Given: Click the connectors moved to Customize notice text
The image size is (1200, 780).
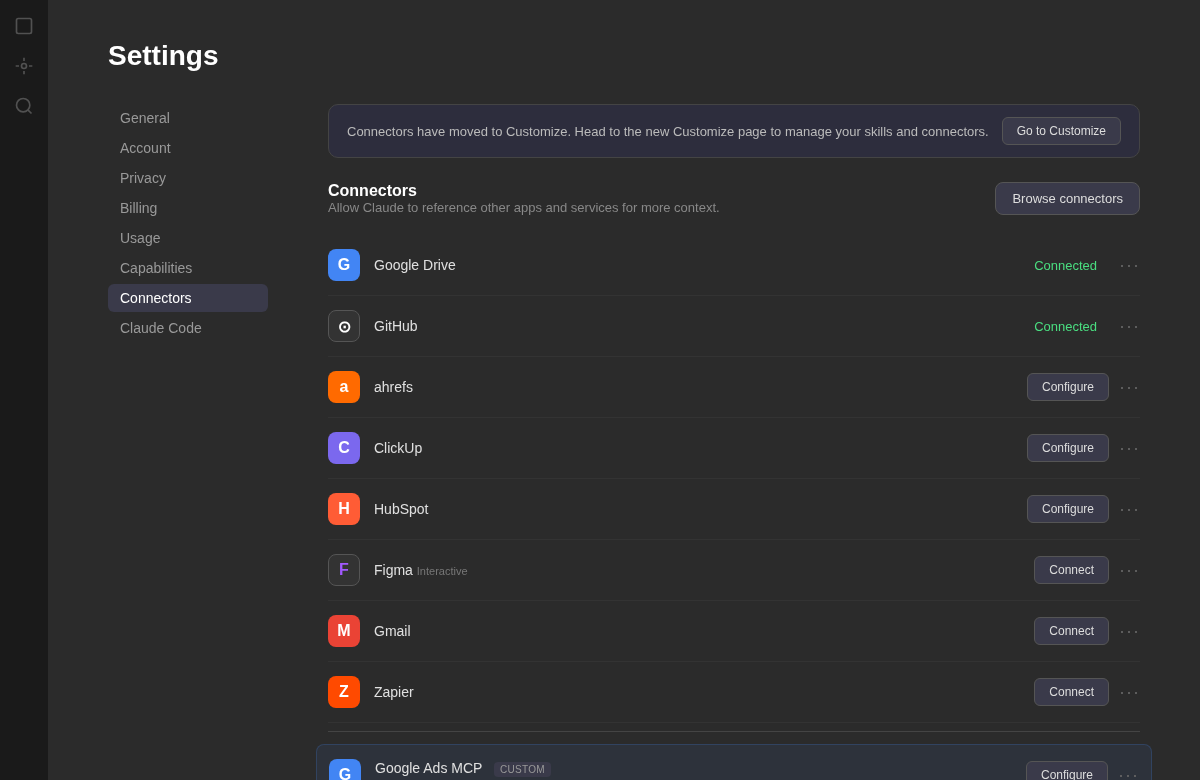Looking at the screenshot, I should pyautogui.click(x=668, y=131).
